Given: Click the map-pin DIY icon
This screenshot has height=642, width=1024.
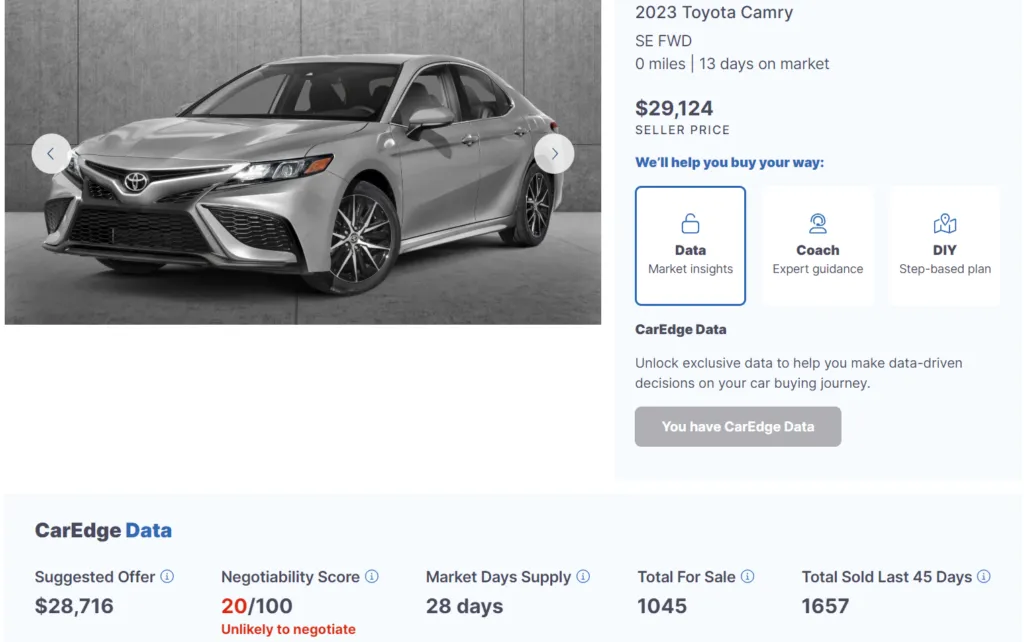Looking at the screenshot, I should pos(944,223).
